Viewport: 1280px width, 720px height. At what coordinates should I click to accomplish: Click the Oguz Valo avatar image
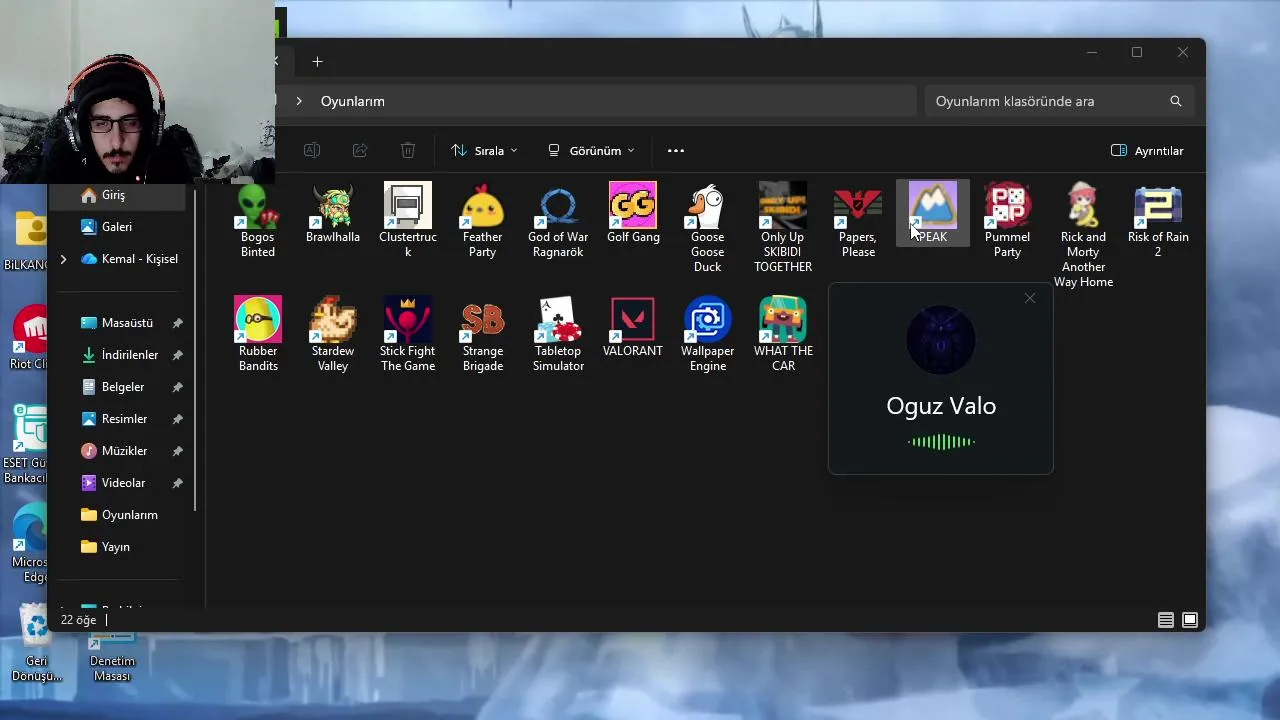click(x=941, y=341)
